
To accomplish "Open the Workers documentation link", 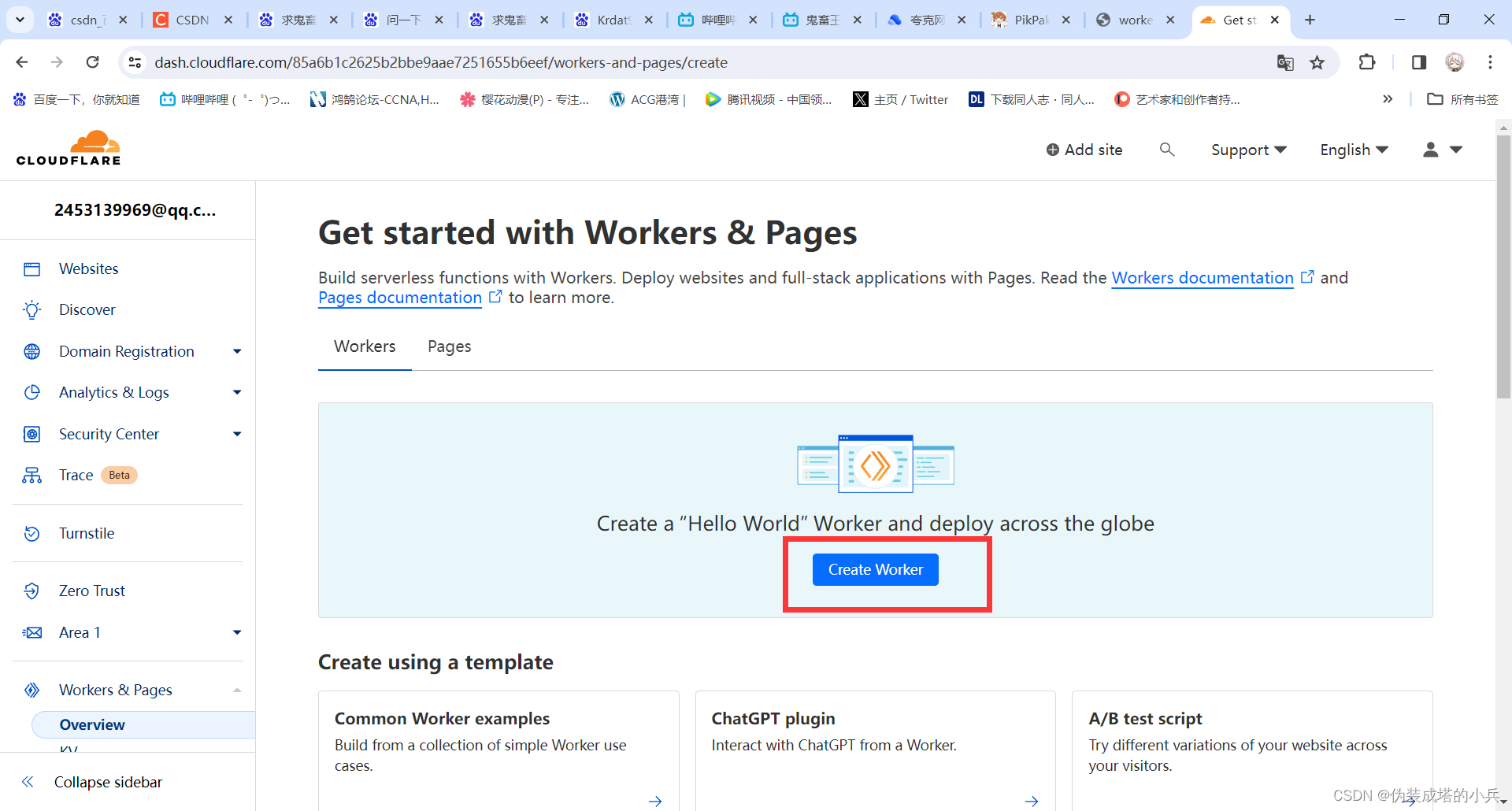I will point(1203,278).
